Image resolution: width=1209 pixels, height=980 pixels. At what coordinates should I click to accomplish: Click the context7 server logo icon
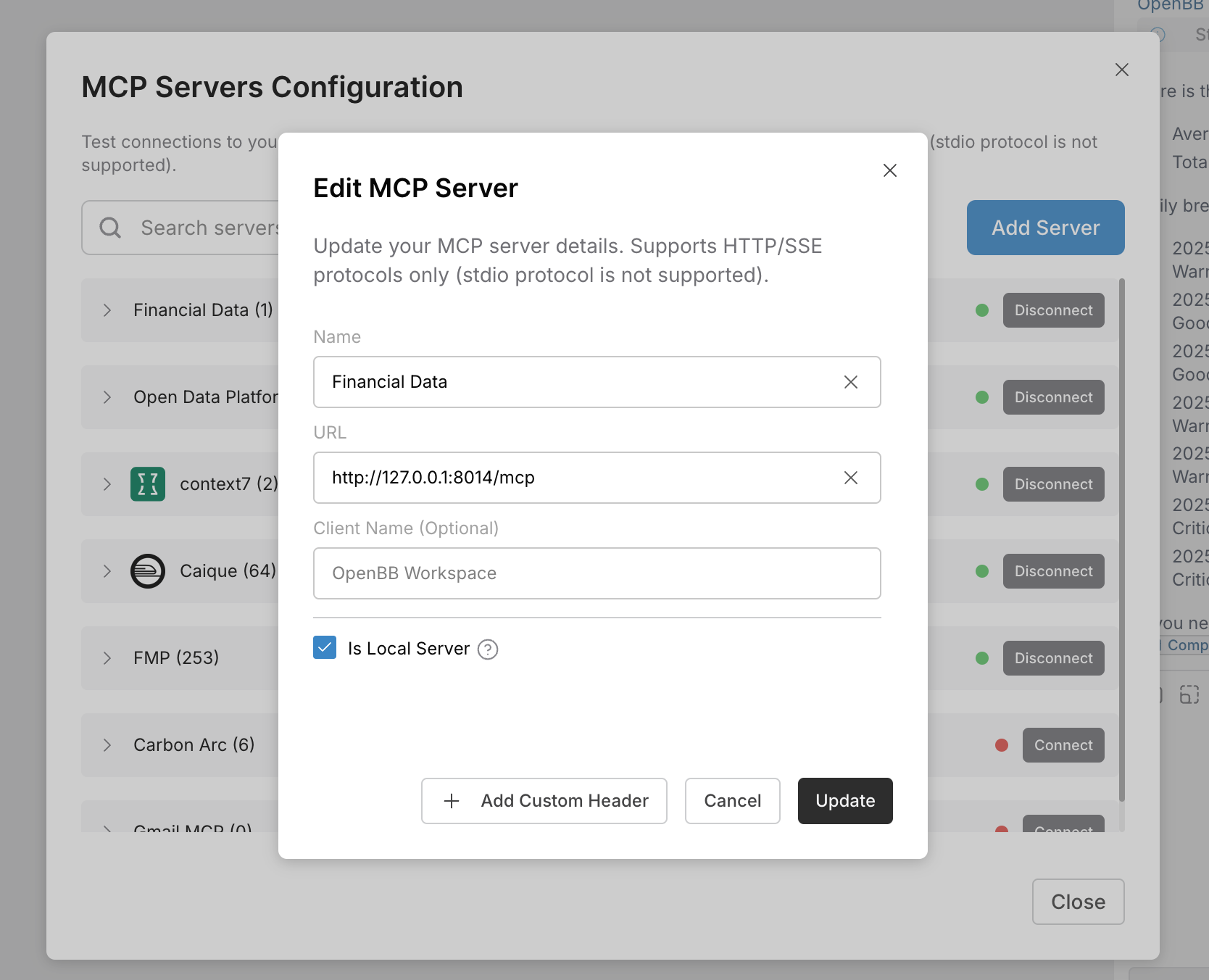click(x=148, y=484)
